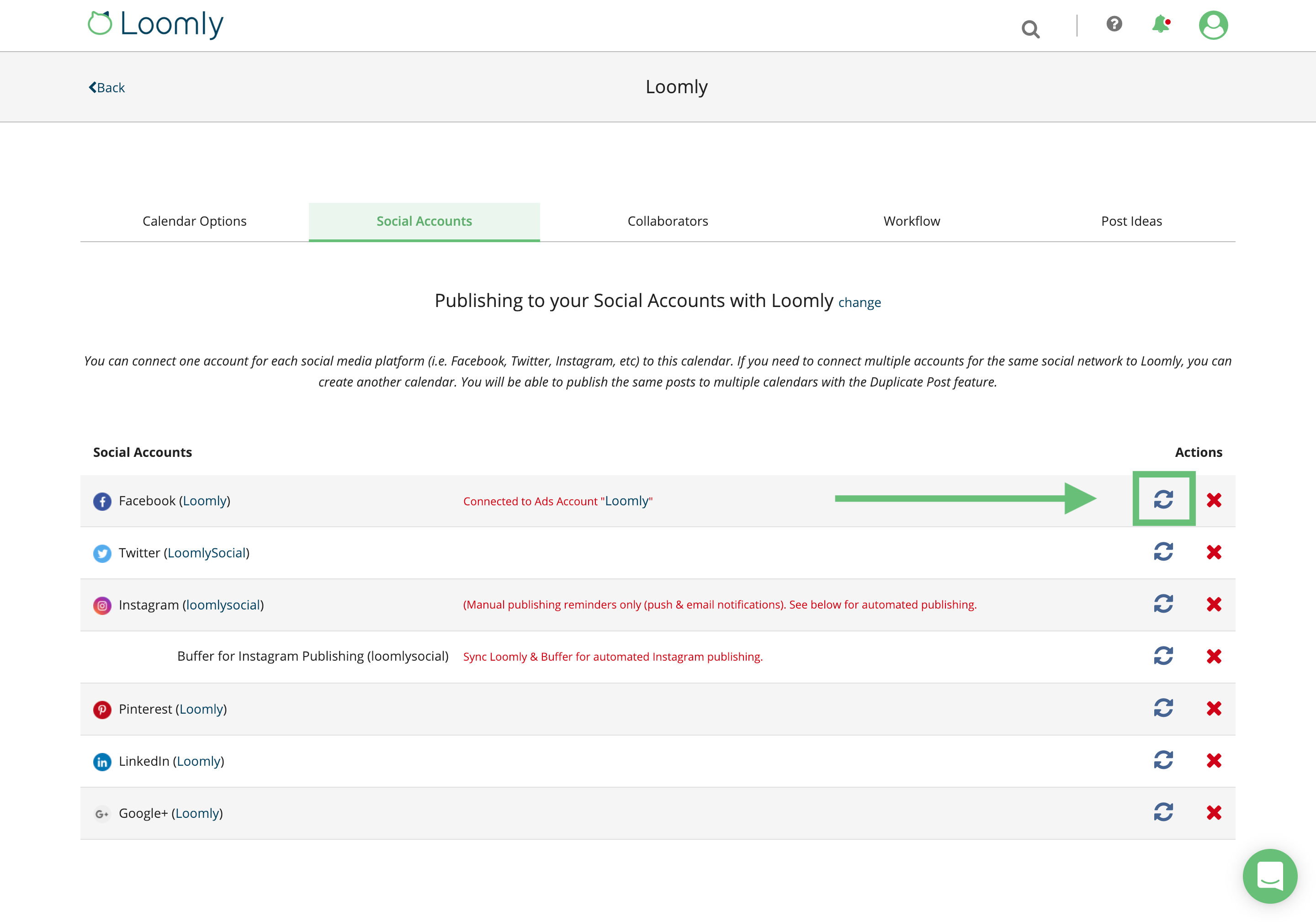Image resolution: width=1316 pixels, height=922 pixels.
Task: Open the help menu
Action: tap(1113, 24)
